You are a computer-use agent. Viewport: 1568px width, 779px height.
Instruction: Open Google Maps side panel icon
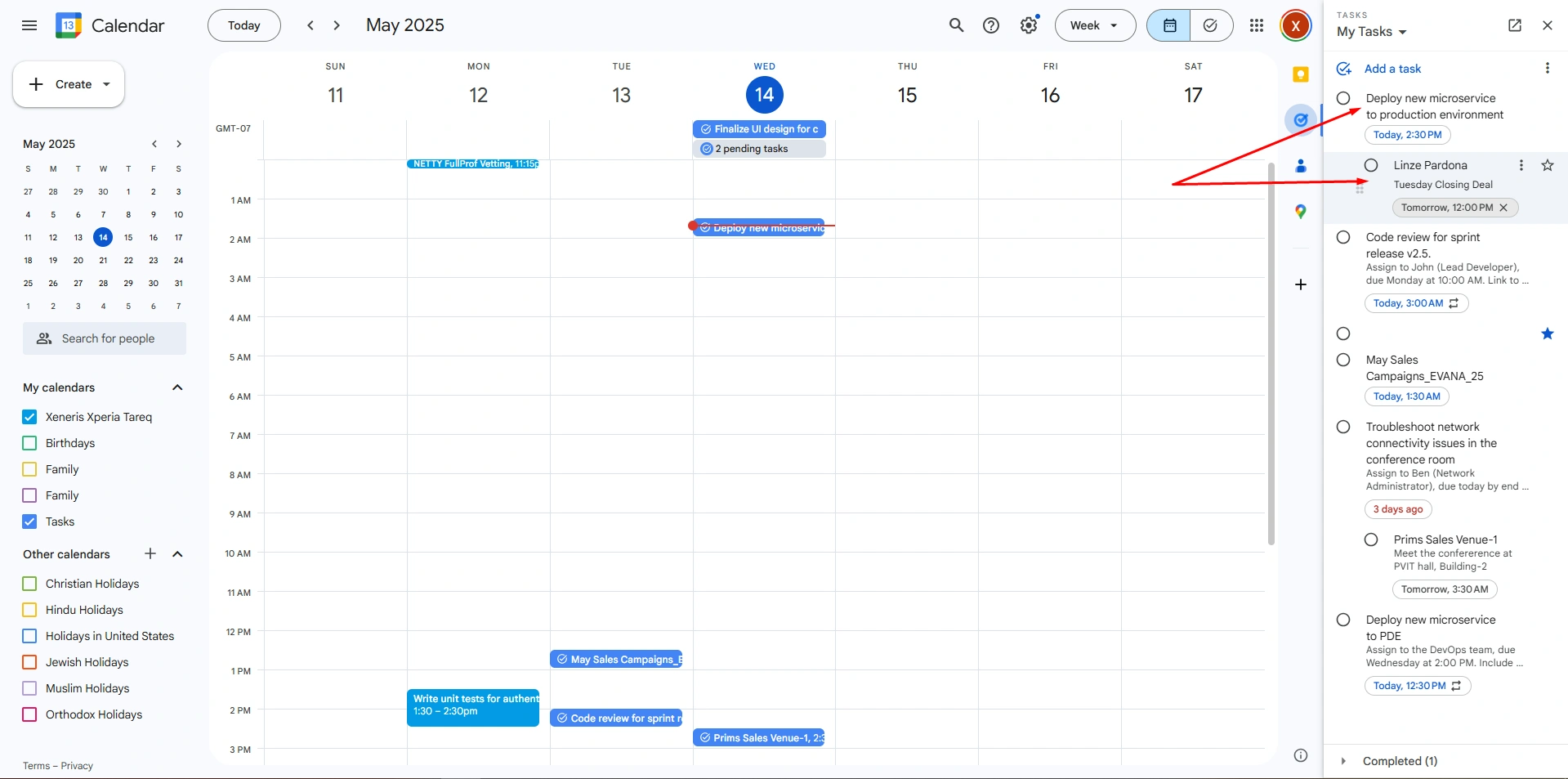[1301, 212]
